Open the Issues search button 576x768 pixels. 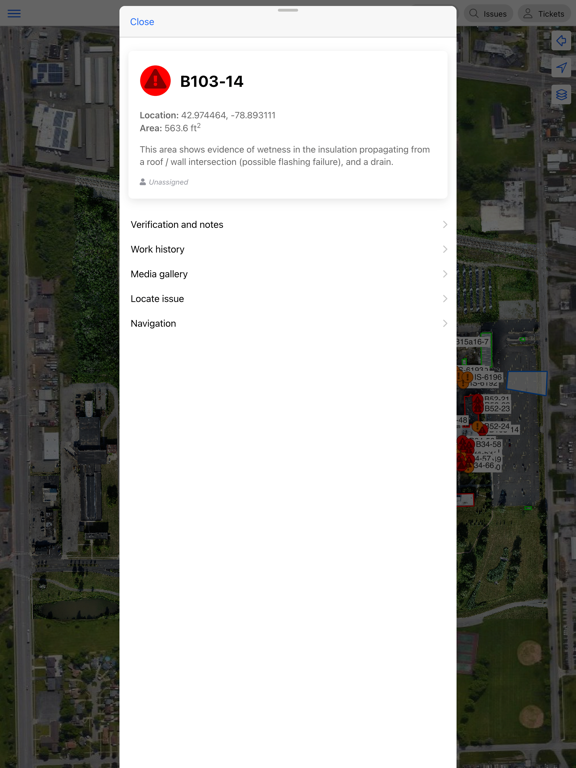click(488, 14)
